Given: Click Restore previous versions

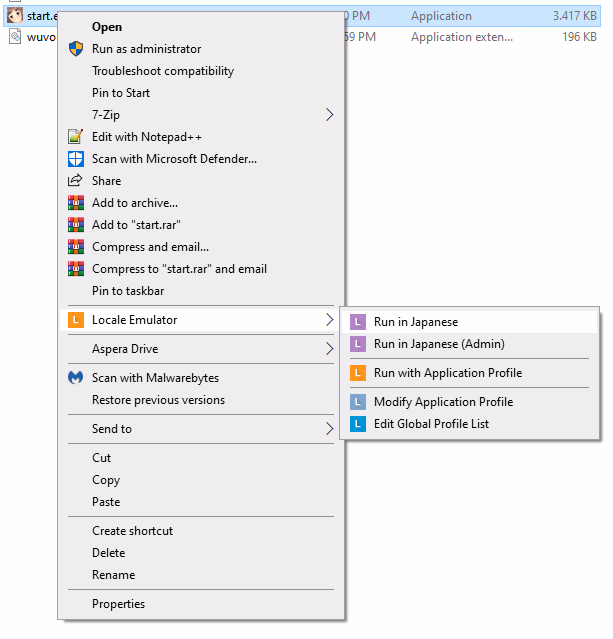Looking at the screenshot, I should pos(158,400).
